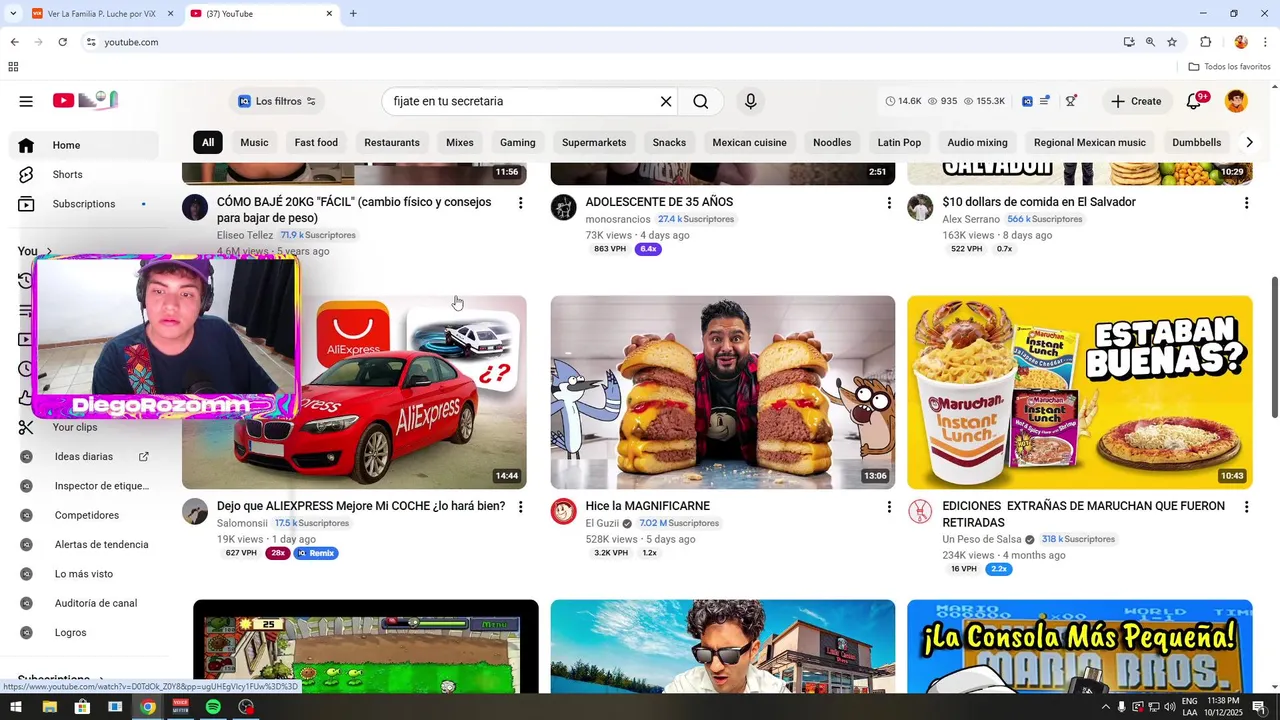Start voice search with microphone

[751, 101]
